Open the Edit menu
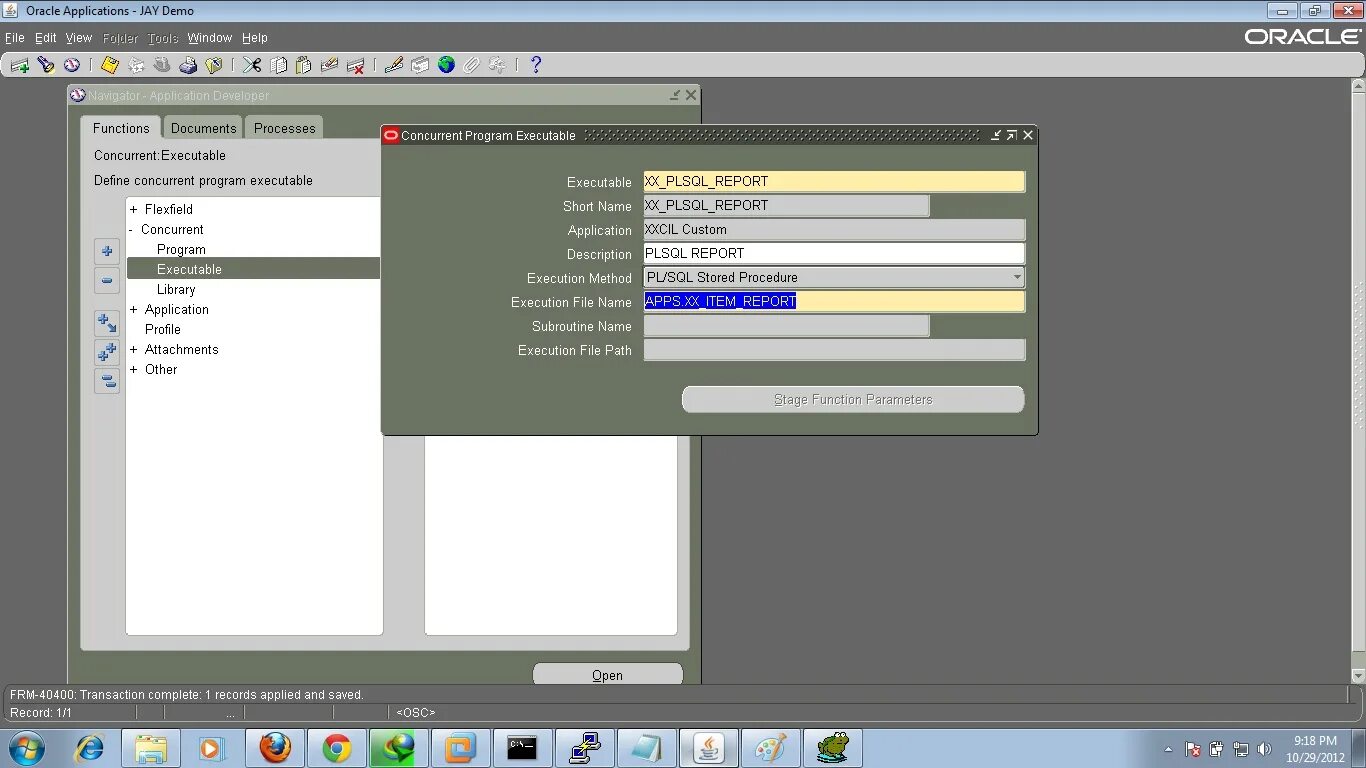The image size is (1366, 768). click(46, 38)
